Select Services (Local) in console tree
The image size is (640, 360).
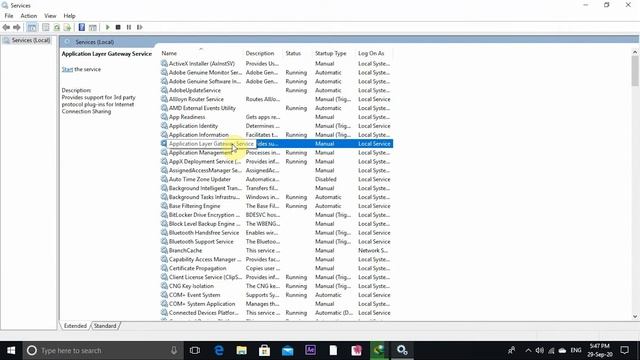coord(27,40)
